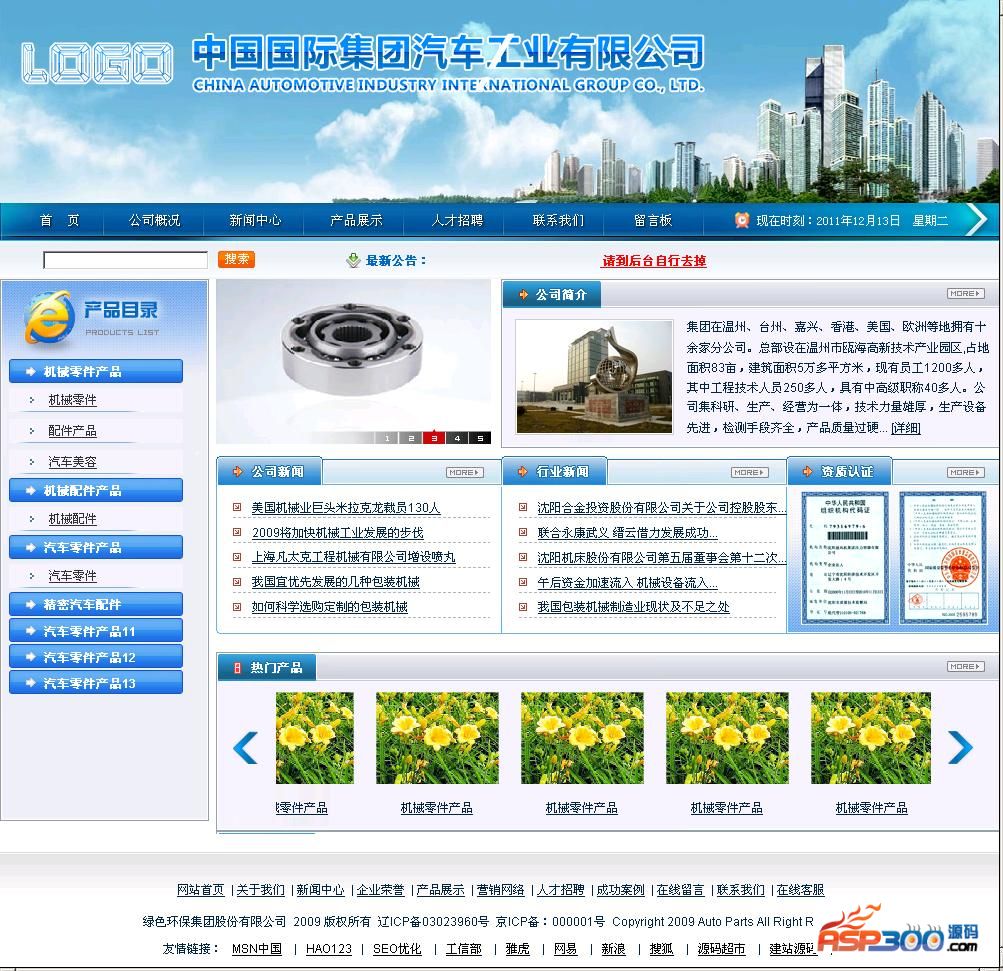Click the red 请到后台自行去掉 announcement link
This screenshot has width=1003, height=971.
pos(654,260)
